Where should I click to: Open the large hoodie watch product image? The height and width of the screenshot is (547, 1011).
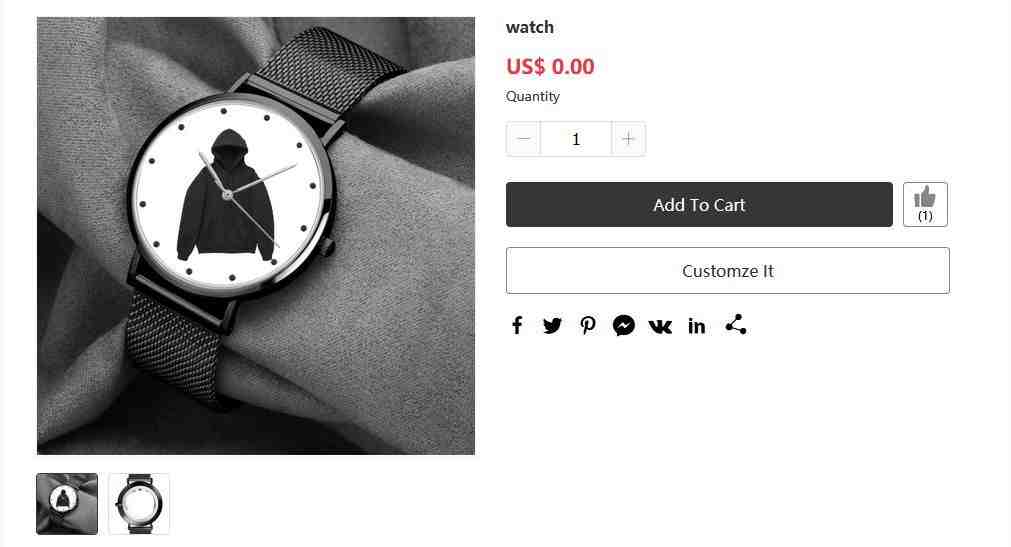point(256,236)
